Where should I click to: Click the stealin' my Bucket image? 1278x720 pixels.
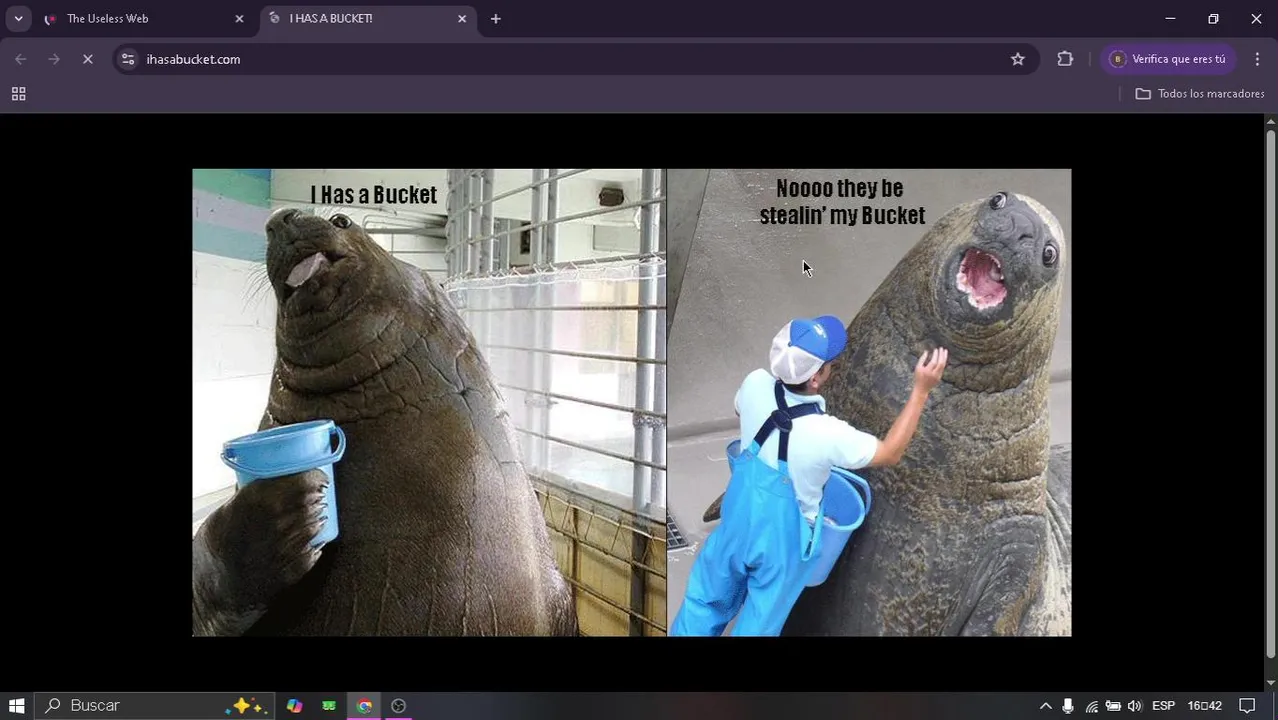[869, 402]
